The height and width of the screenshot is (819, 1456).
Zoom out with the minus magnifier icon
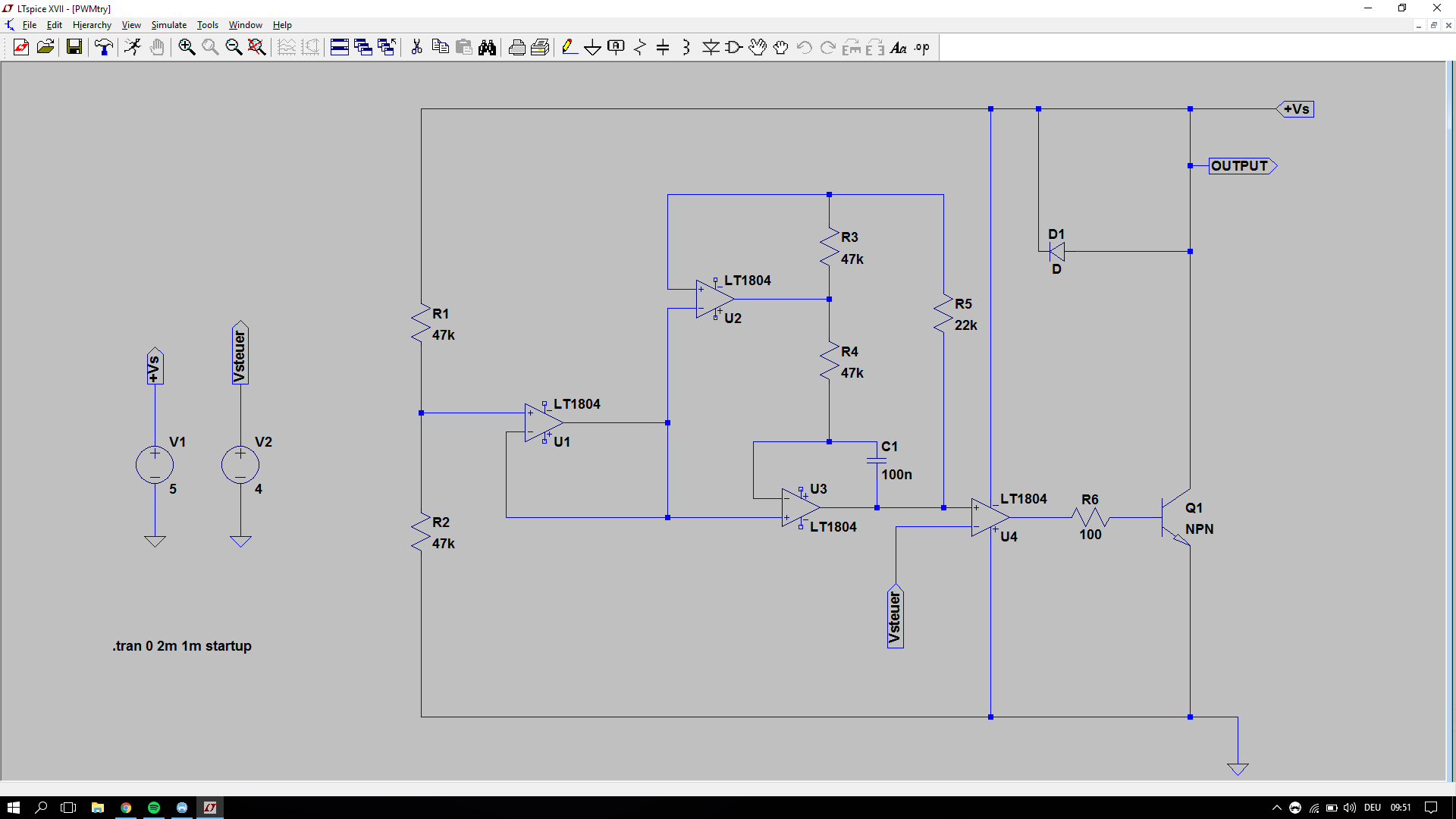tap(234, 47)
